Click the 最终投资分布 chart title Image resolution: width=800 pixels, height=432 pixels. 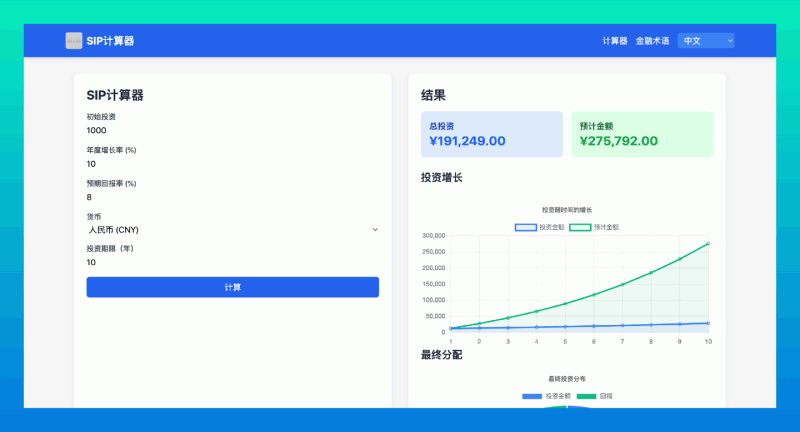pyautogui.click(x=567, y=379)
